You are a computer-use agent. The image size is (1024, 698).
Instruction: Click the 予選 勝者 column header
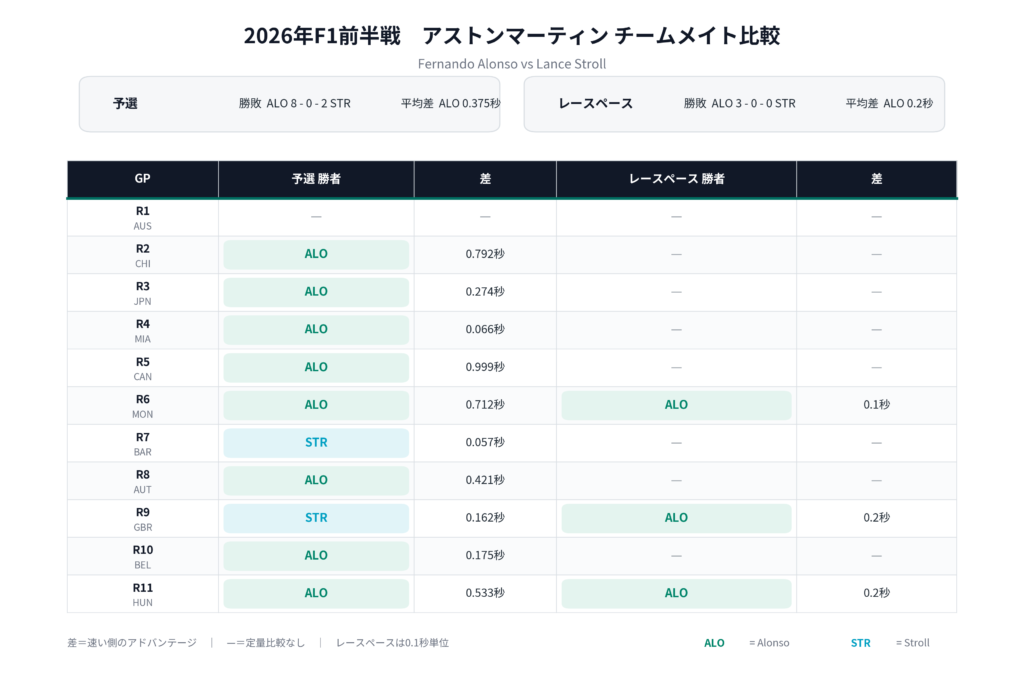coord(316,178)
